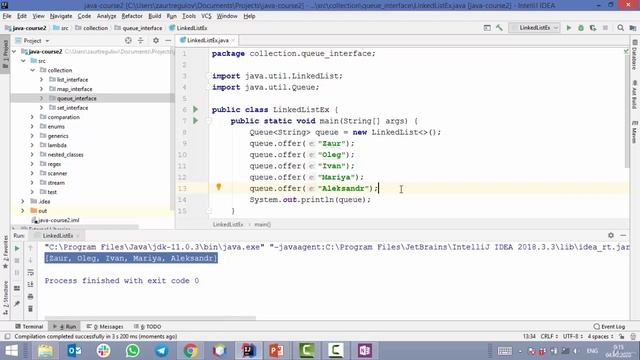This screenshot has height=360, width=640.
Task: Open the Event Log
Action: (x=609, y=327)
